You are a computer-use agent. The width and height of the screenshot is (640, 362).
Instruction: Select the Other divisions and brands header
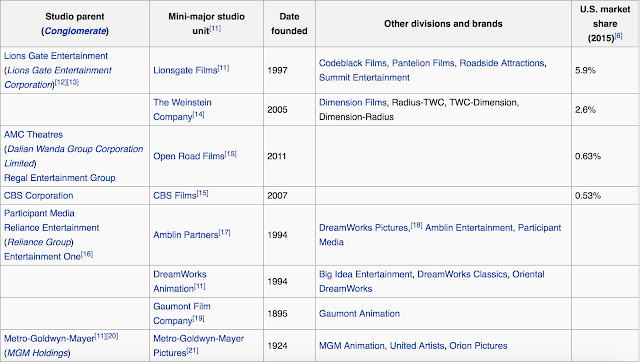click(x=443, y=24)
